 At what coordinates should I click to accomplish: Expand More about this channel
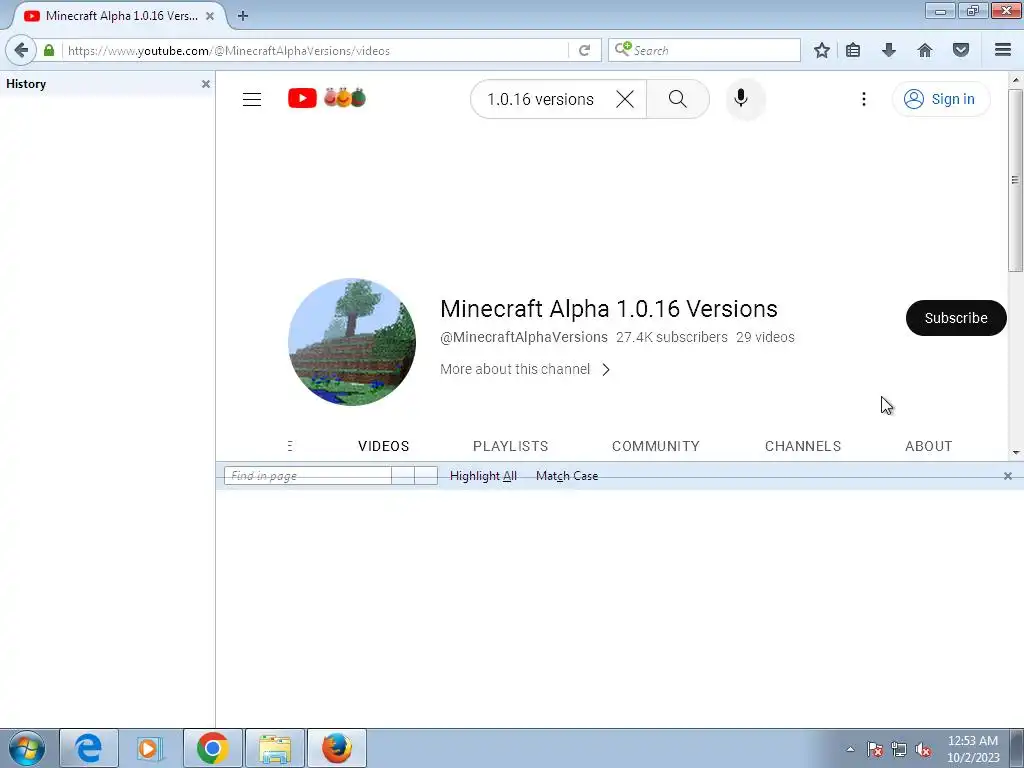tap(525, 370)
